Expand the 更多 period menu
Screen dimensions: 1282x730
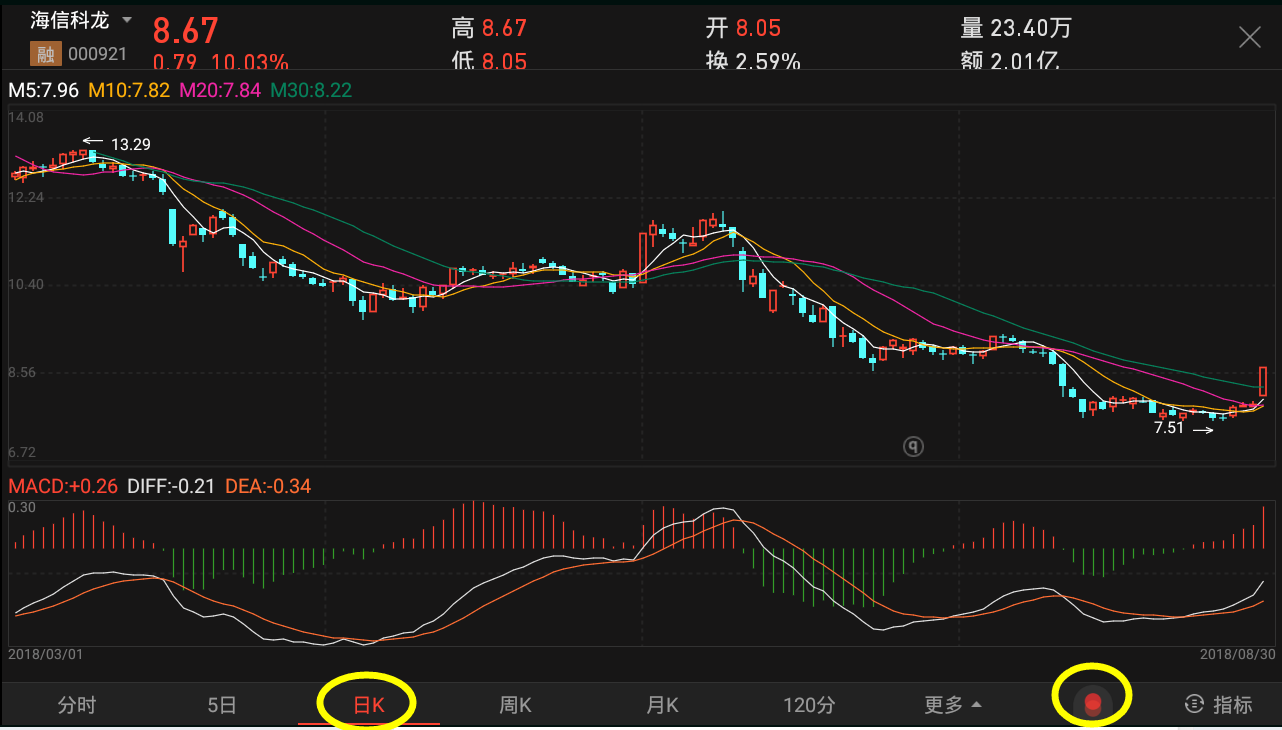pyautogui.click(x=952, y=705)
